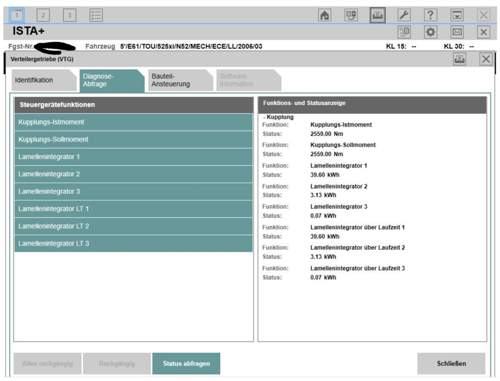Click Lamellenintegrator über Laufzeit 1 text
This screenshot has height=381, width=500.
tap(357, 227)
